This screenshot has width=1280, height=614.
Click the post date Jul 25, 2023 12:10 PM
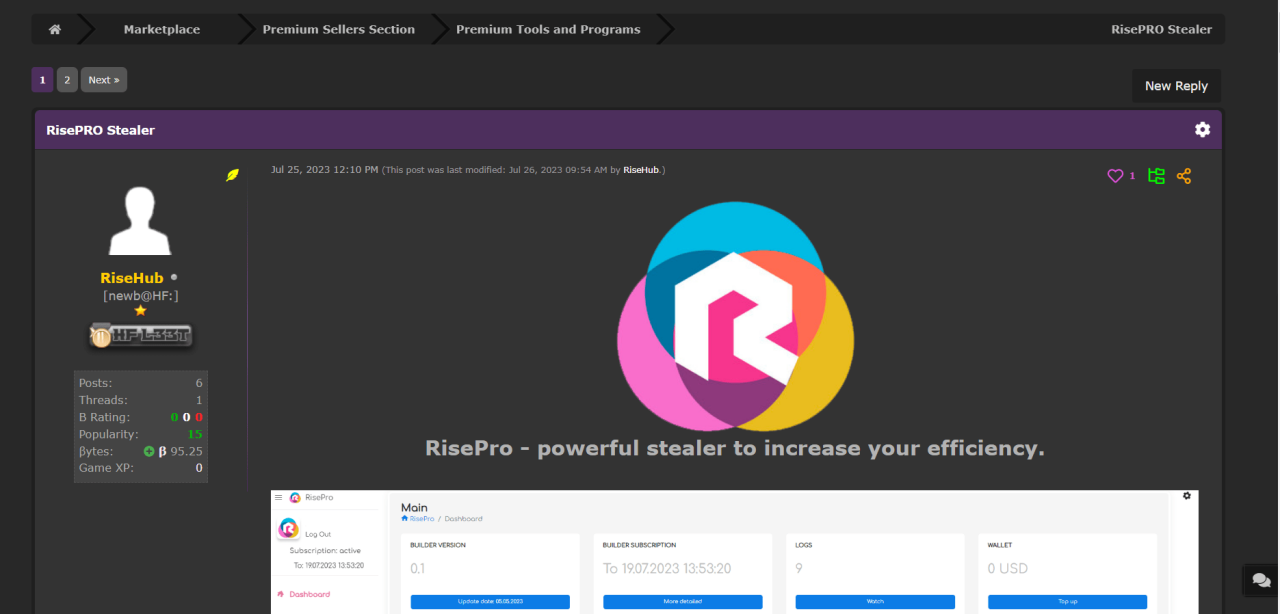point(324,170)
